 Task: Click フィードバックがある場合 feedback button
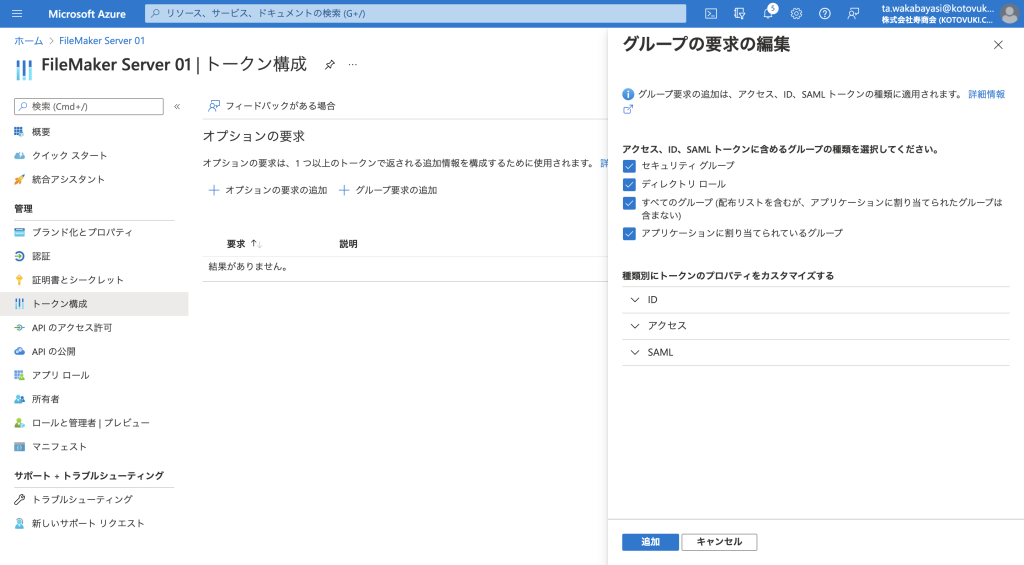coord(272,106)
